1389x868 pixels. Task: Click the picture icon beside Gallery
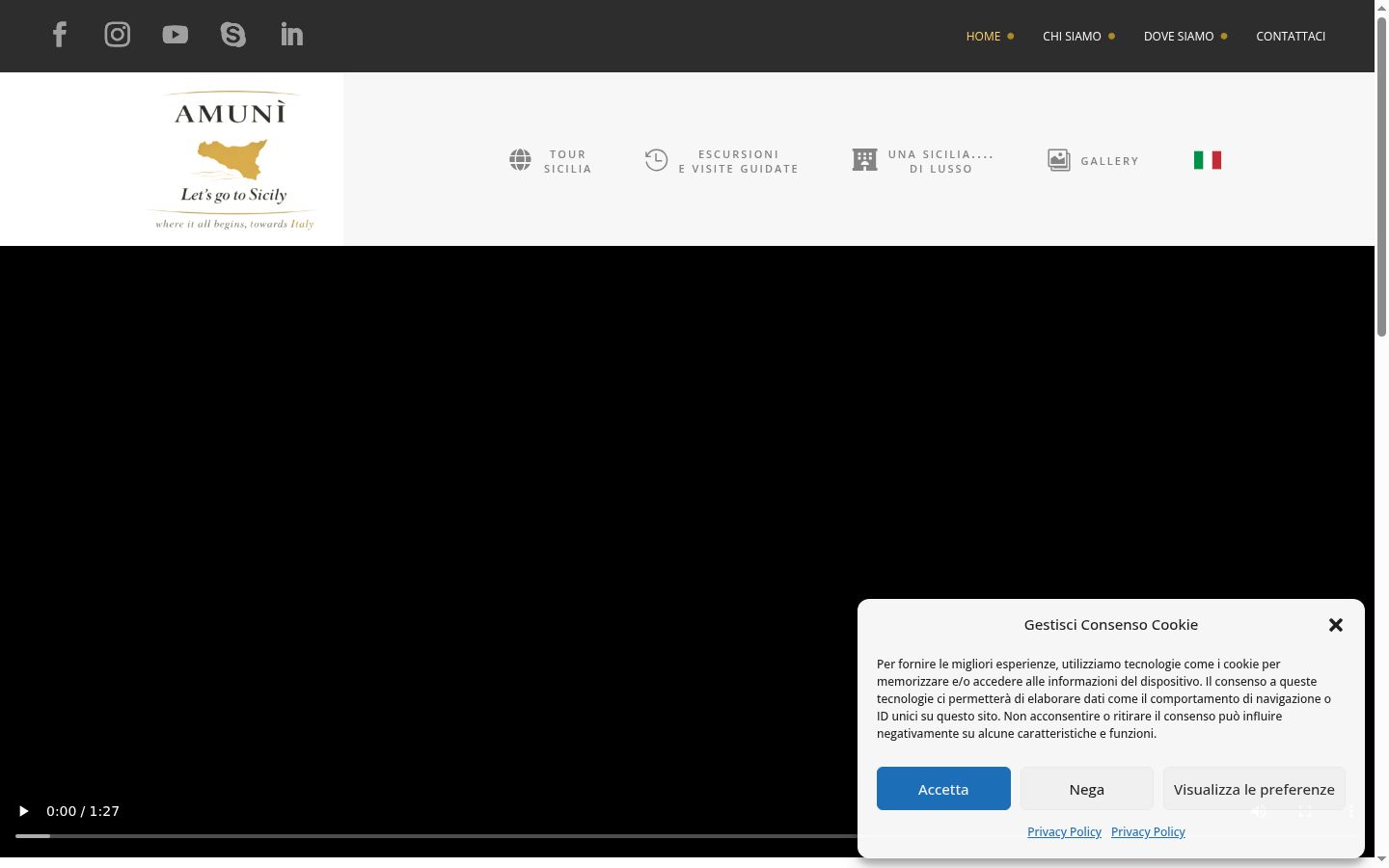pyautogui.click(x=1059, y=160)
